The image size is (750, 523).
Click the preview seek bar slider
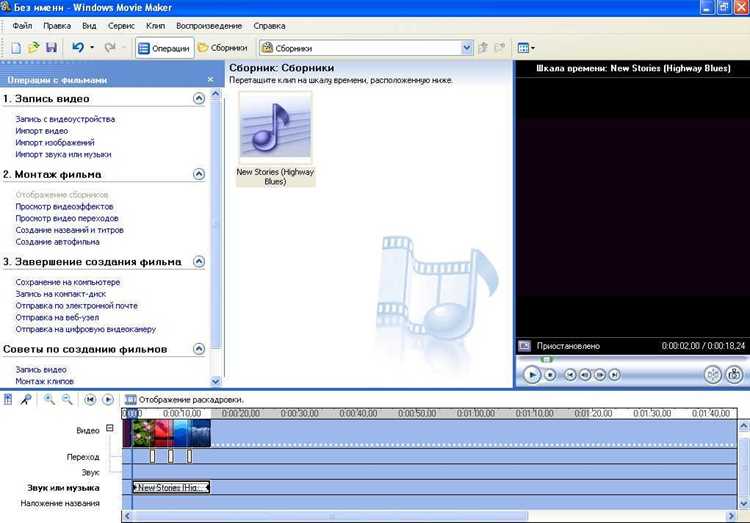[546, 359]
